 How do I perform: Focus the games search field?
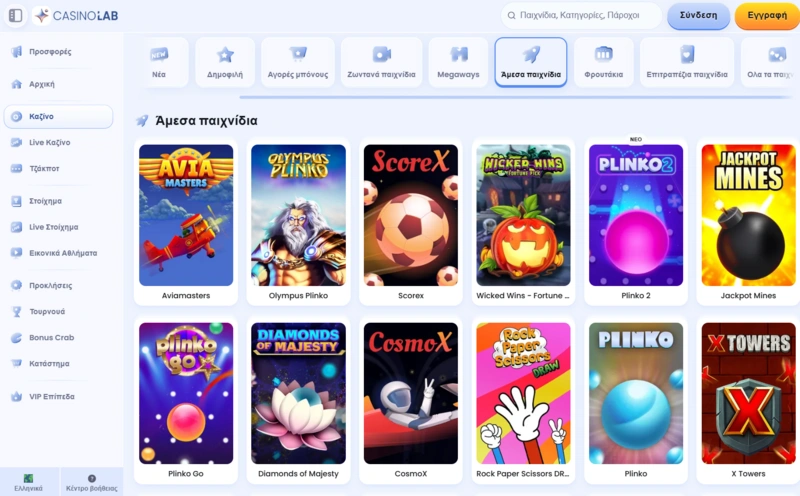pos(581,15)
